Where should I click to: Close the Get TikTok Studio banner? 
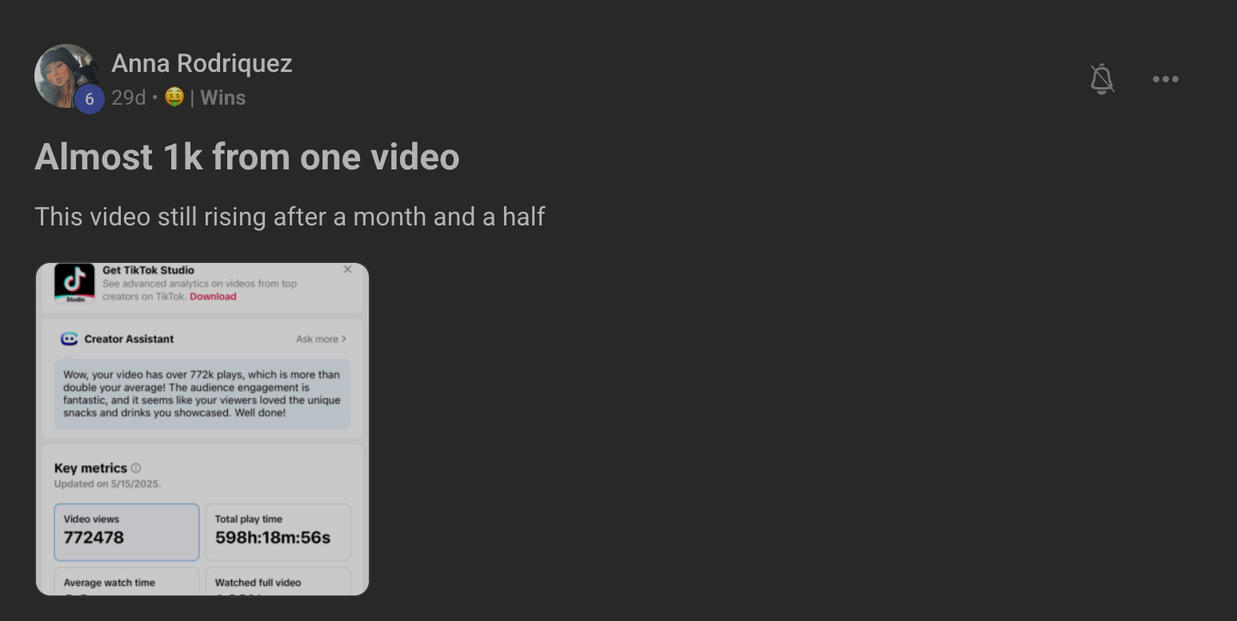pyautogui.click(x=347, y=269)
